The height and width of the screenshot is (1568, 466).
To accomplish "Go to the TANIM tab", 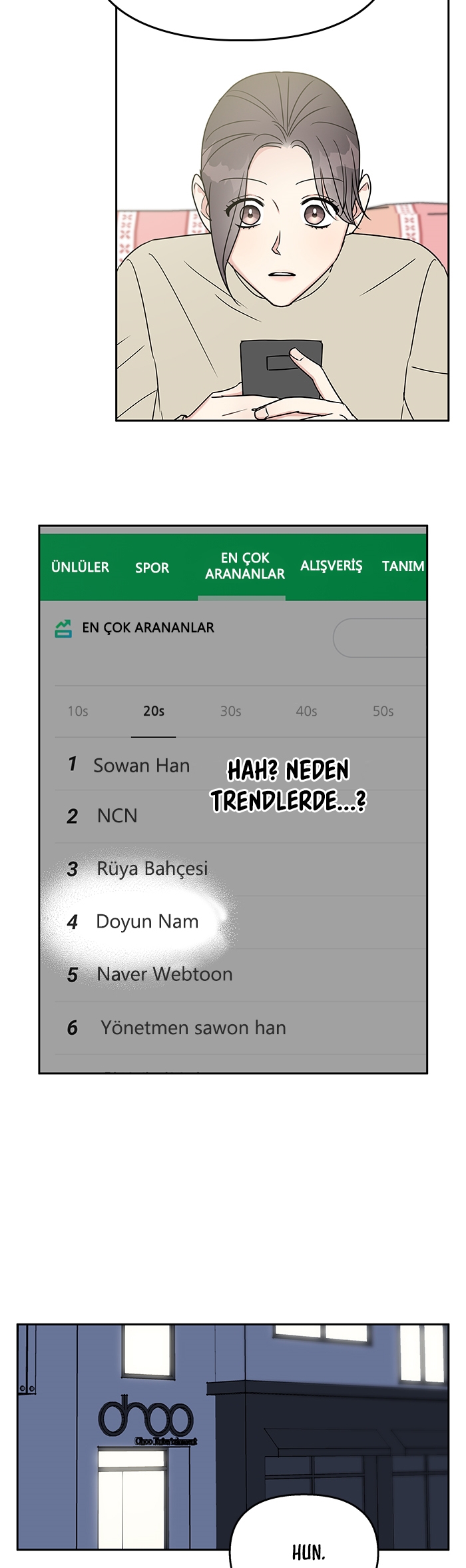I will (x=403, y=566).
